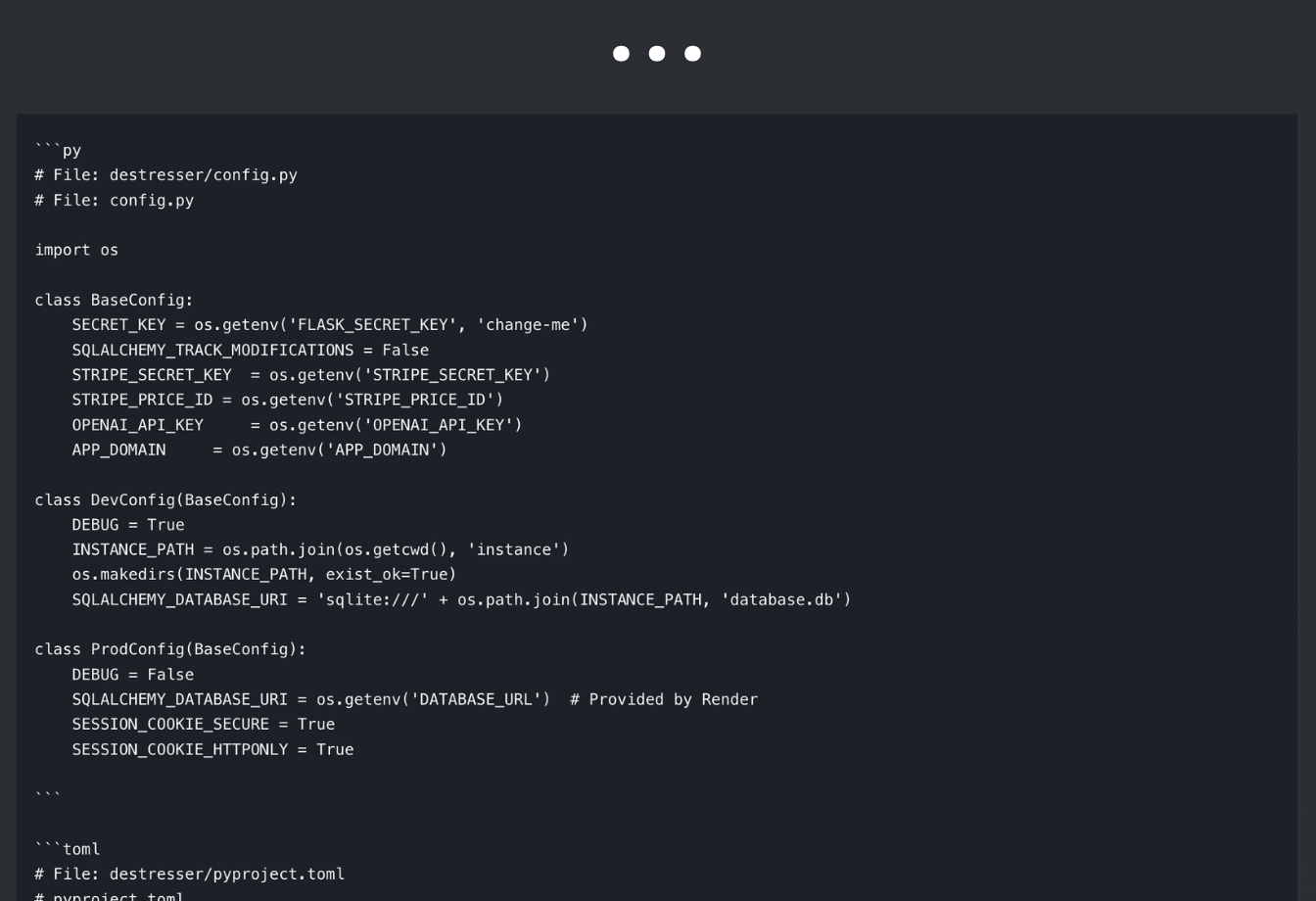Click the STRIPE_PRICE_ID assignment line
The height and width of the screenshot is (901, 1316).
[288, 400]
